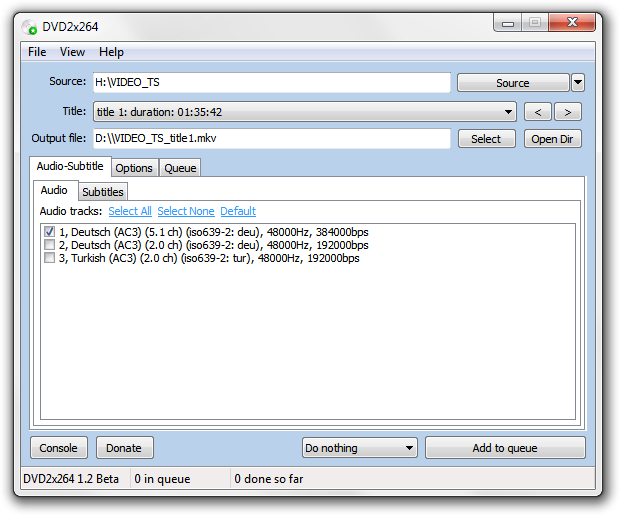This screenshot has width=621, height=516.
Task: Select the Audio sub-tab
Action: click(x=54, y=190)
